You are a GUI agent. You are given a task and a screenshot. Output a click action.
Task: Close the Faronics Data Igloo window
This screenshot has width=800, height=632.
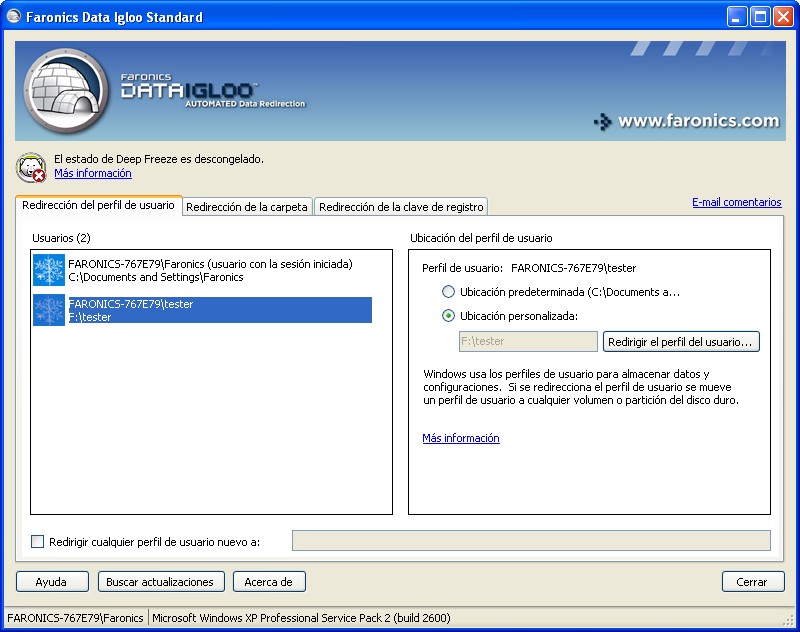point(783,17)
